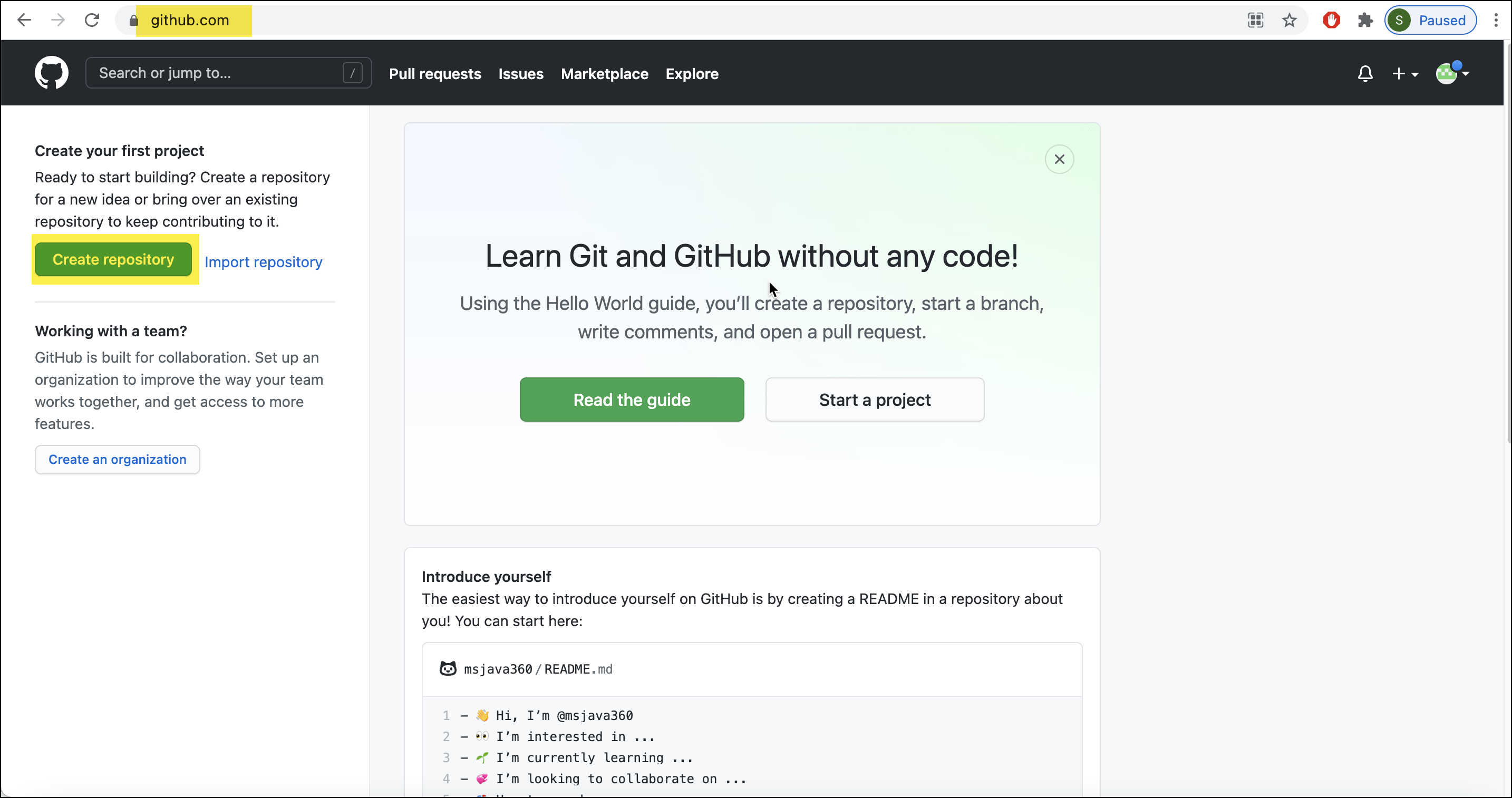Click the Import repository link
The image size is (1512, 798).
263,262
